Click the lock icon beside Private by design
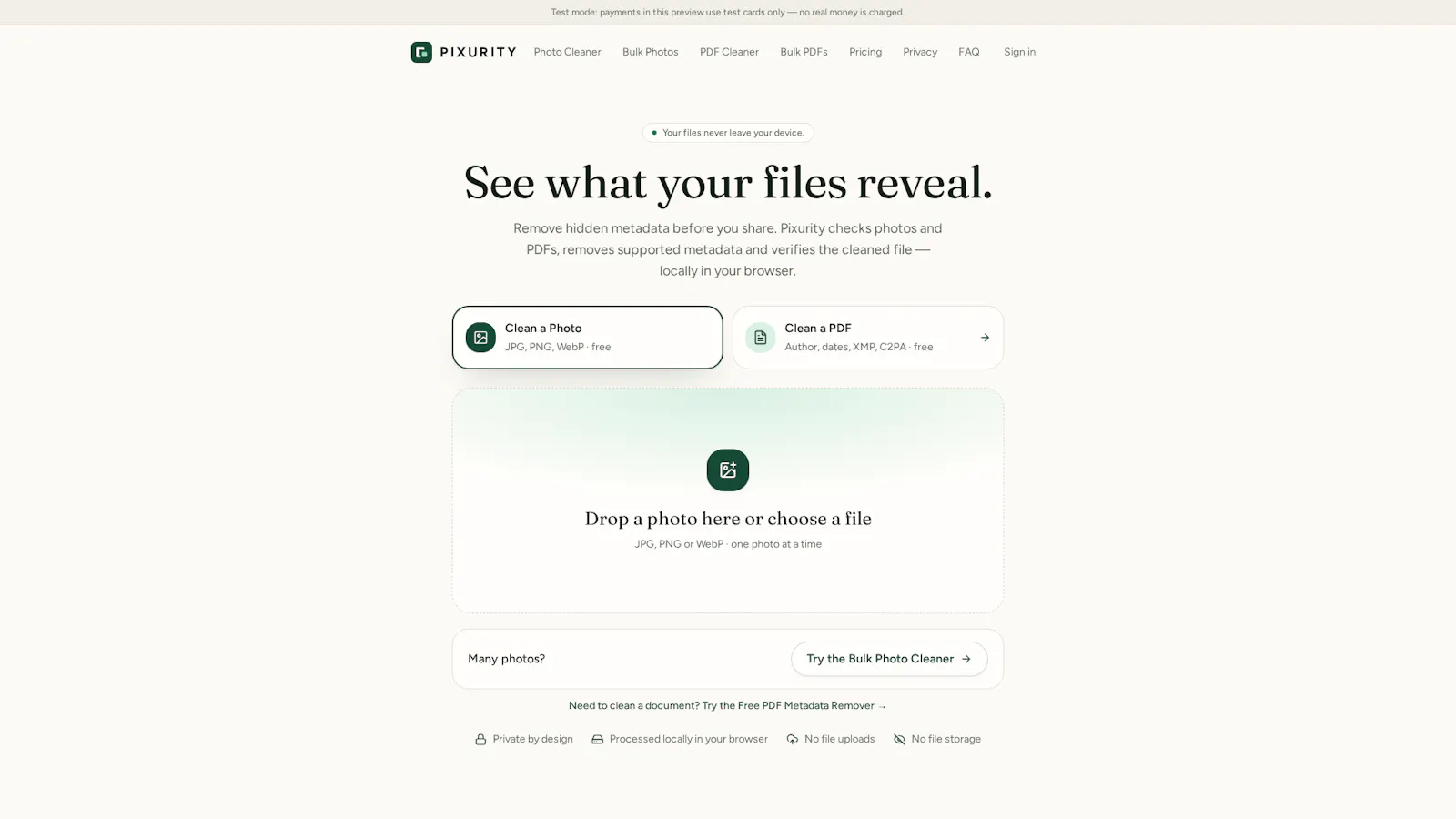Image resolution: width=1456 pixels, height=819 pixels. coord(480,739)
